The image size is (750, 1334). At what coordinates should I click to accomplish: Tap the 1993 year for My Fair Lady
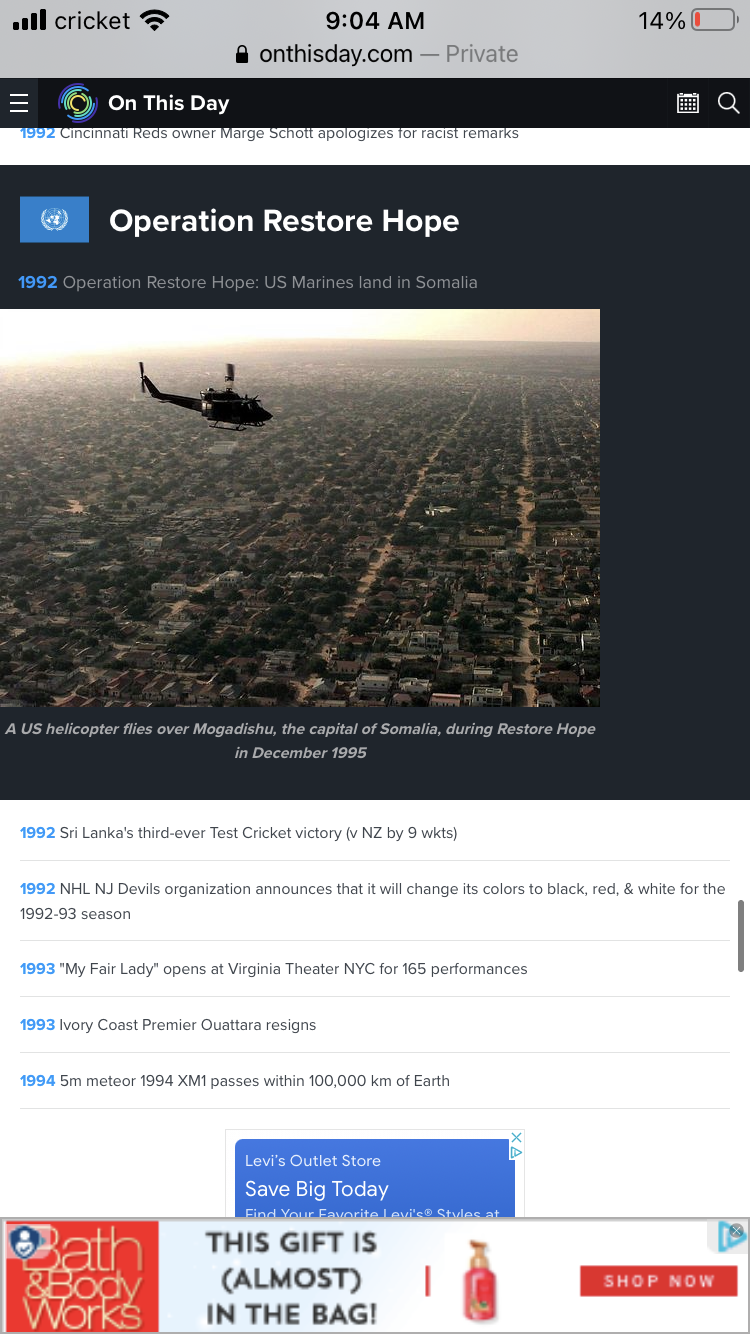tap(37, 968)
